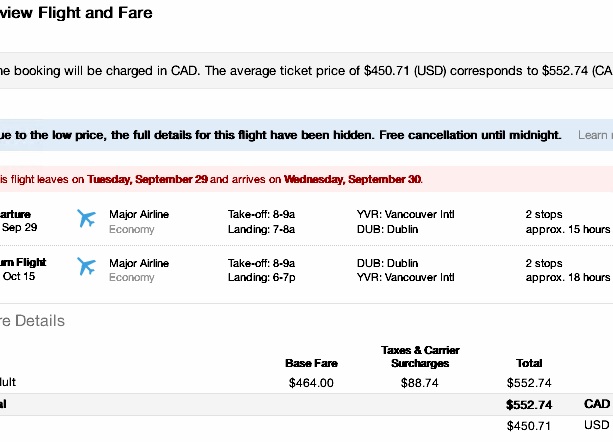Click the departure 2 stops text

[544, 214]
